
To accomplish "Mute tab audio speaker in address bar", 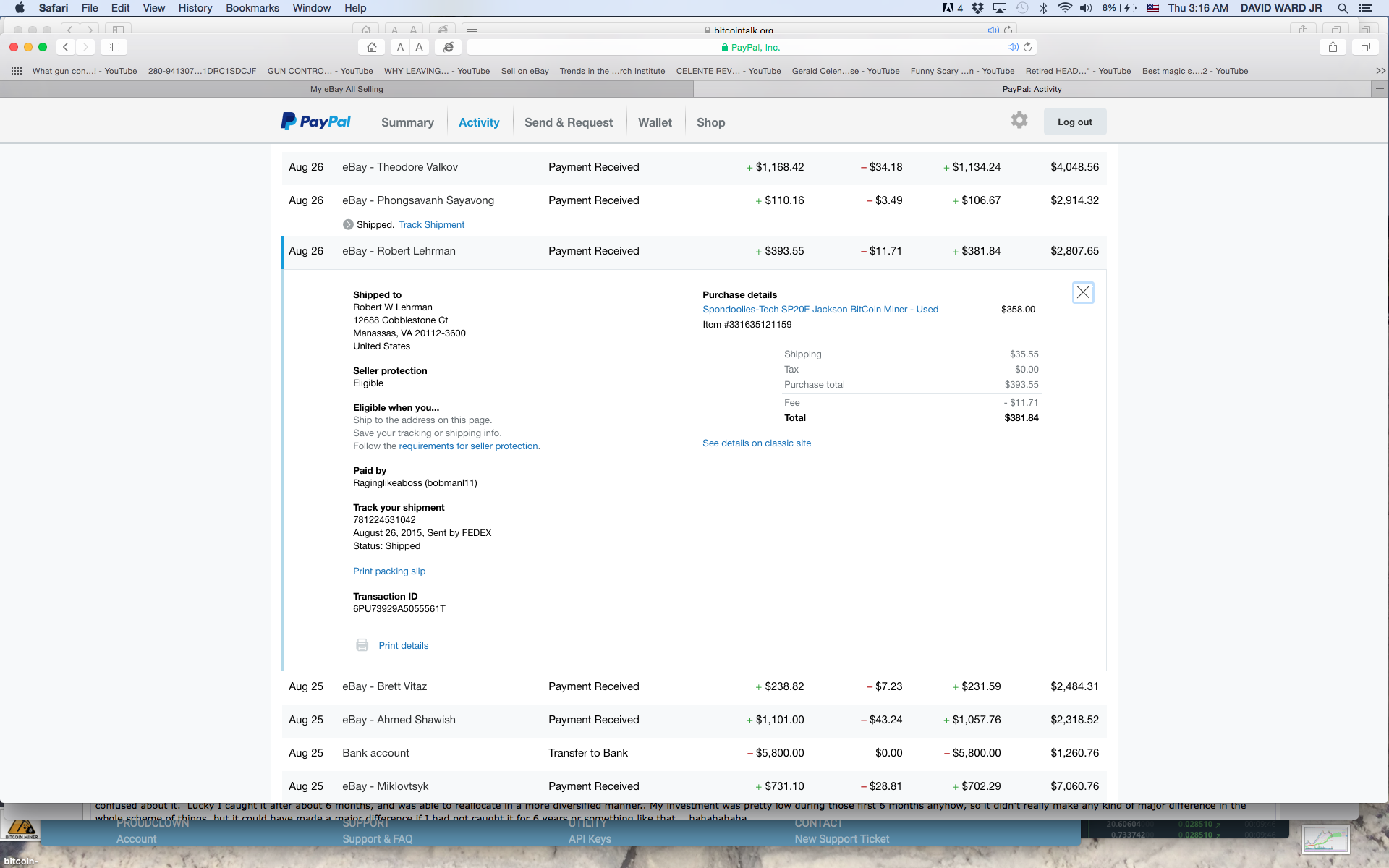I will click(1013, 47).
